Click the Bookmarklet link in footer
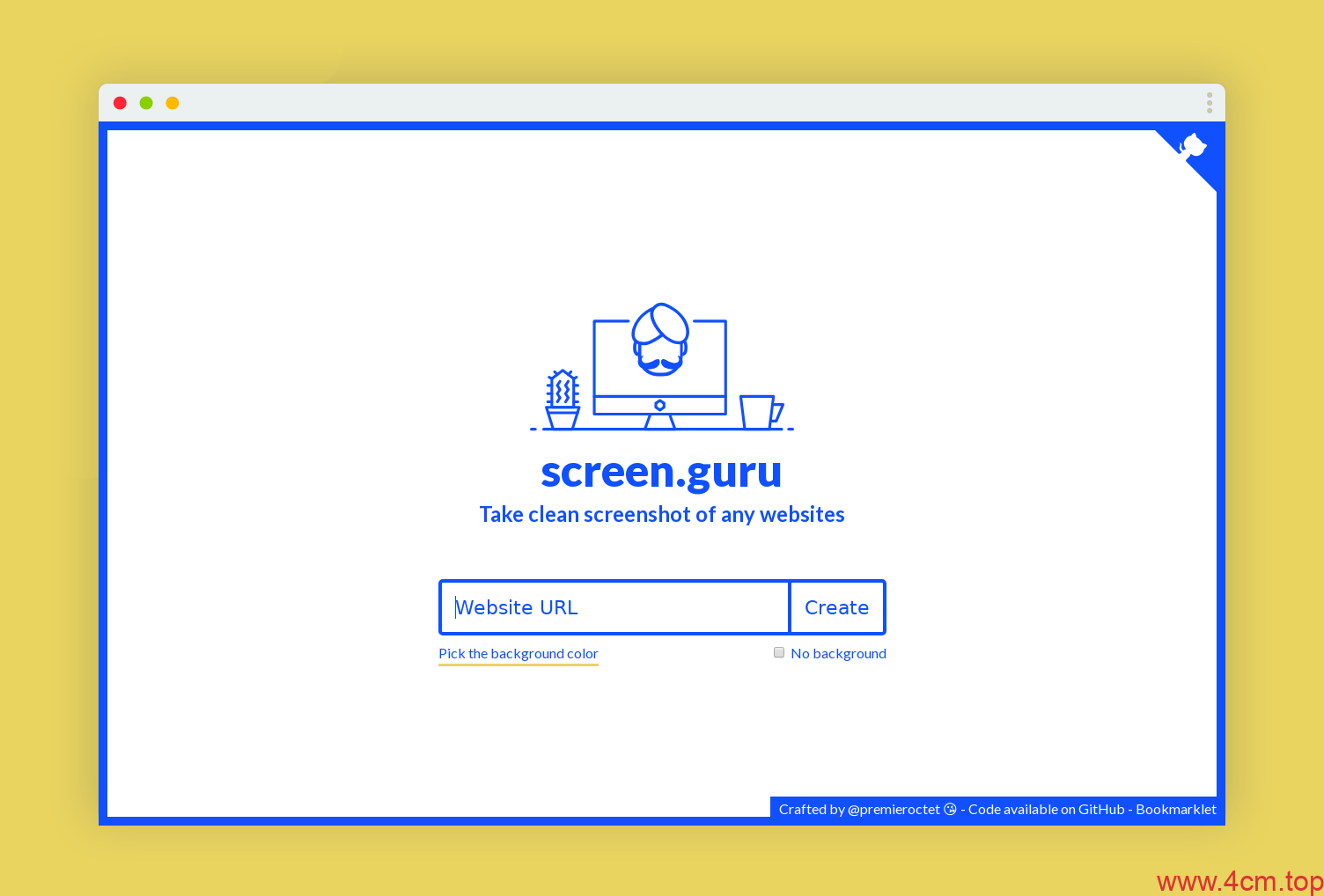Screen dimensions: 1324x896 [x=1175, y=809]
